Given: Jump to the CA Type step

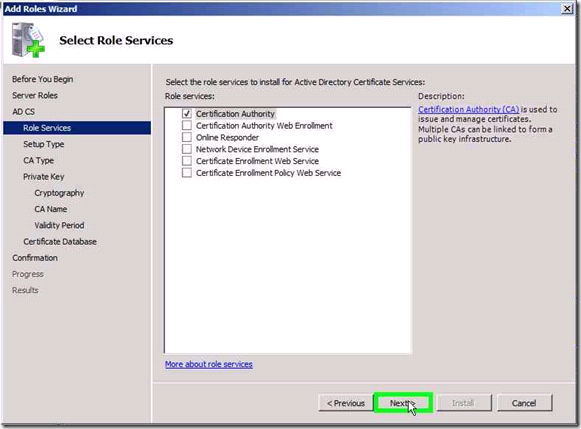Looking at the screenshot, I should (39, 160).
